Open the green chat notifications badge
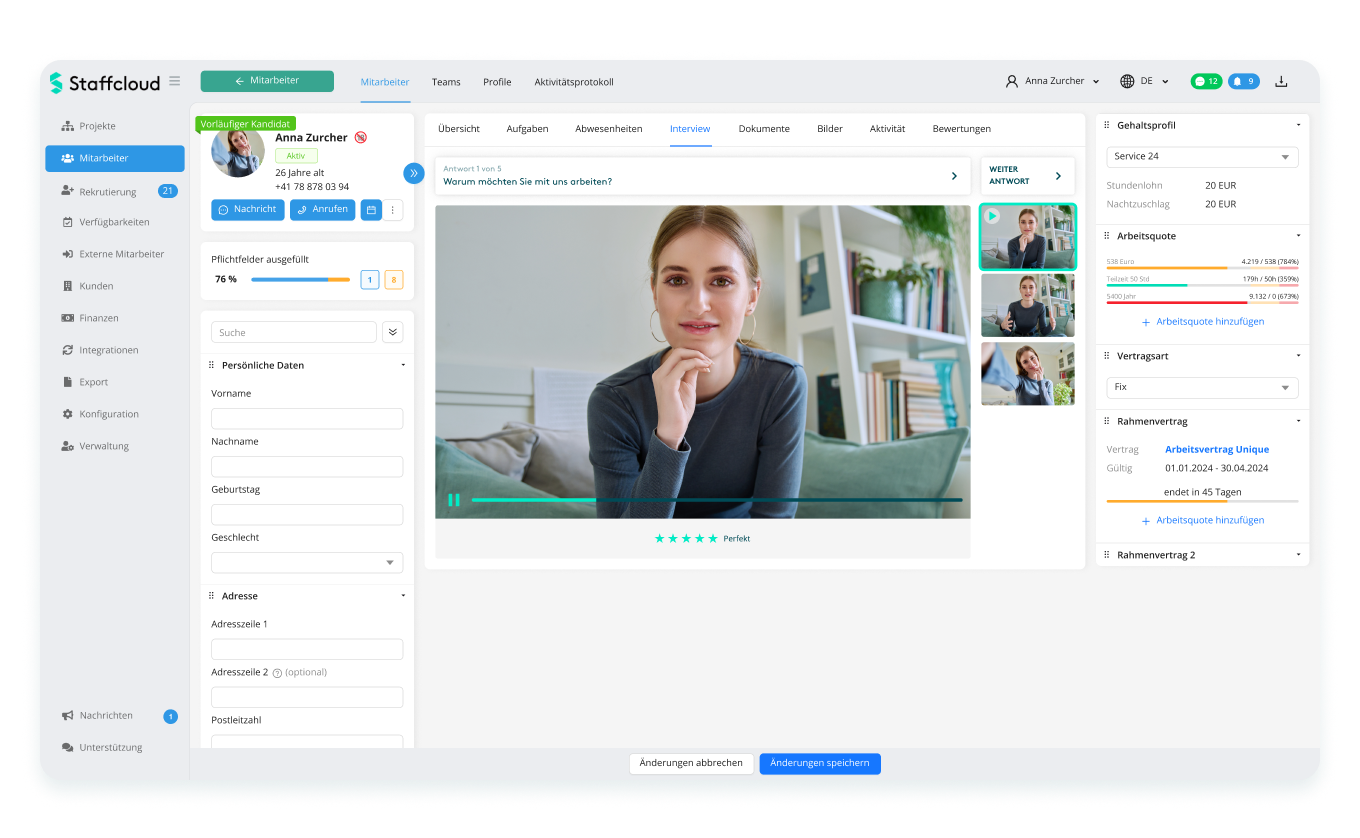1360x838 pixels. pos(1206,82)
